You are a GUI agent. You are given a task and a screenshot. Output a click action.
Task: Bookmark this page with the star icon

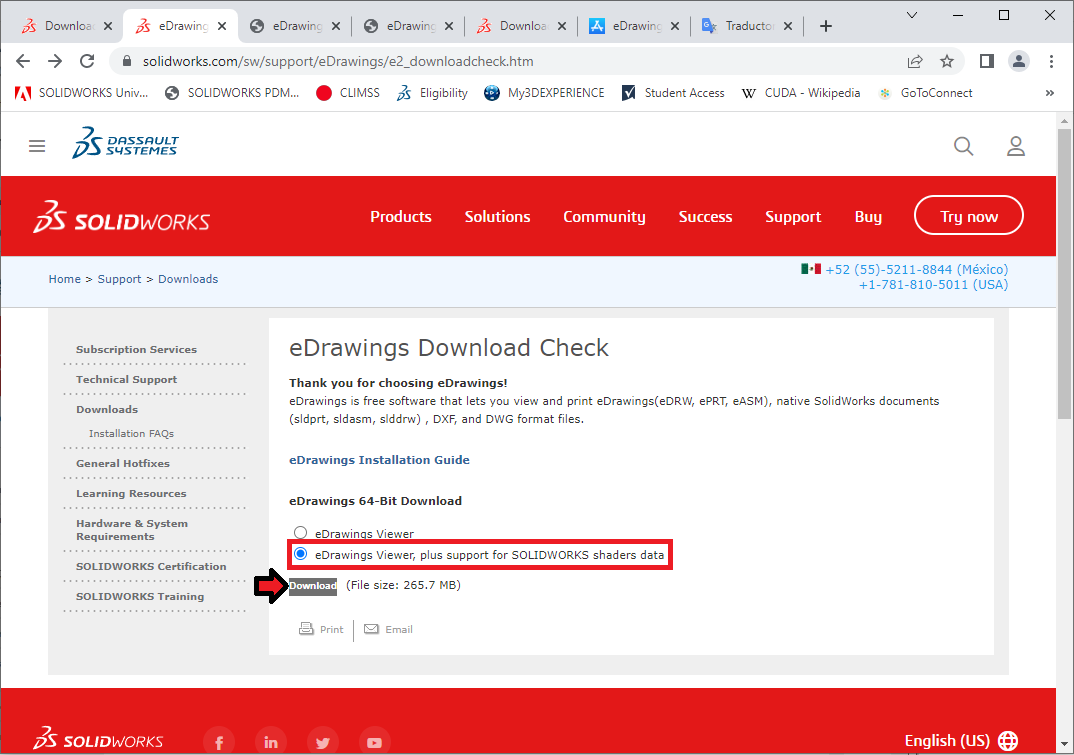click(947, 62)
